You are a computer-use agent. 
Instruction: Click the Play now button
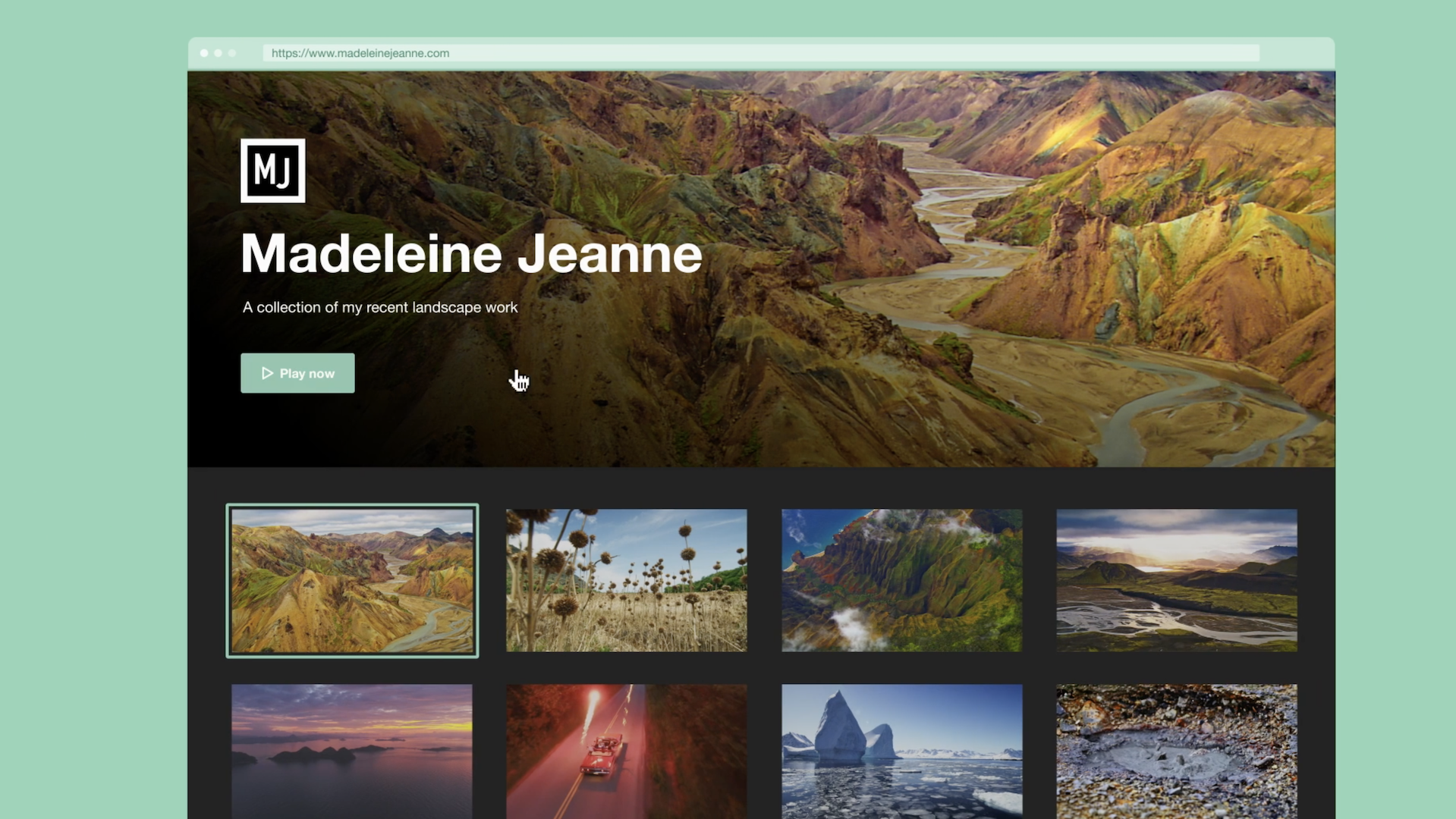297,373
